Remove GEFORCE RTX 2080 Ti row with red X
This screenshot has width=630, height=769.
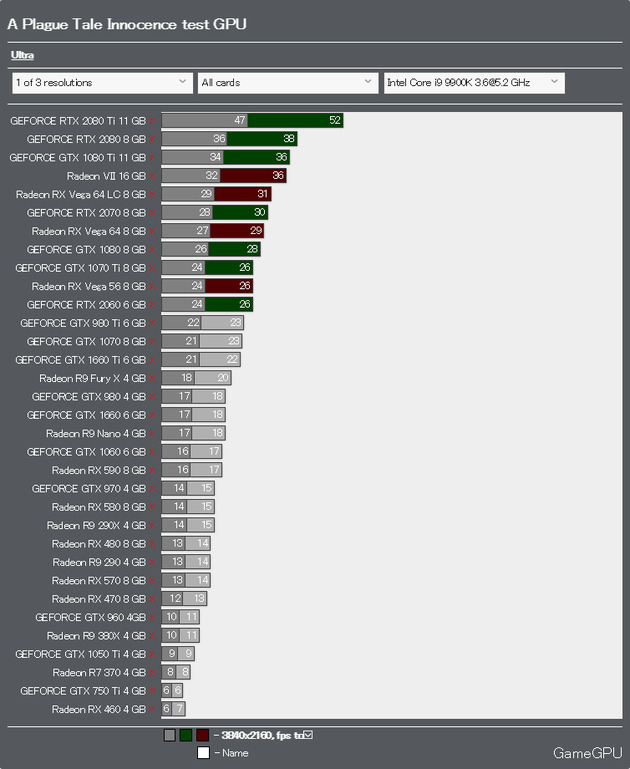coord(152,121)
